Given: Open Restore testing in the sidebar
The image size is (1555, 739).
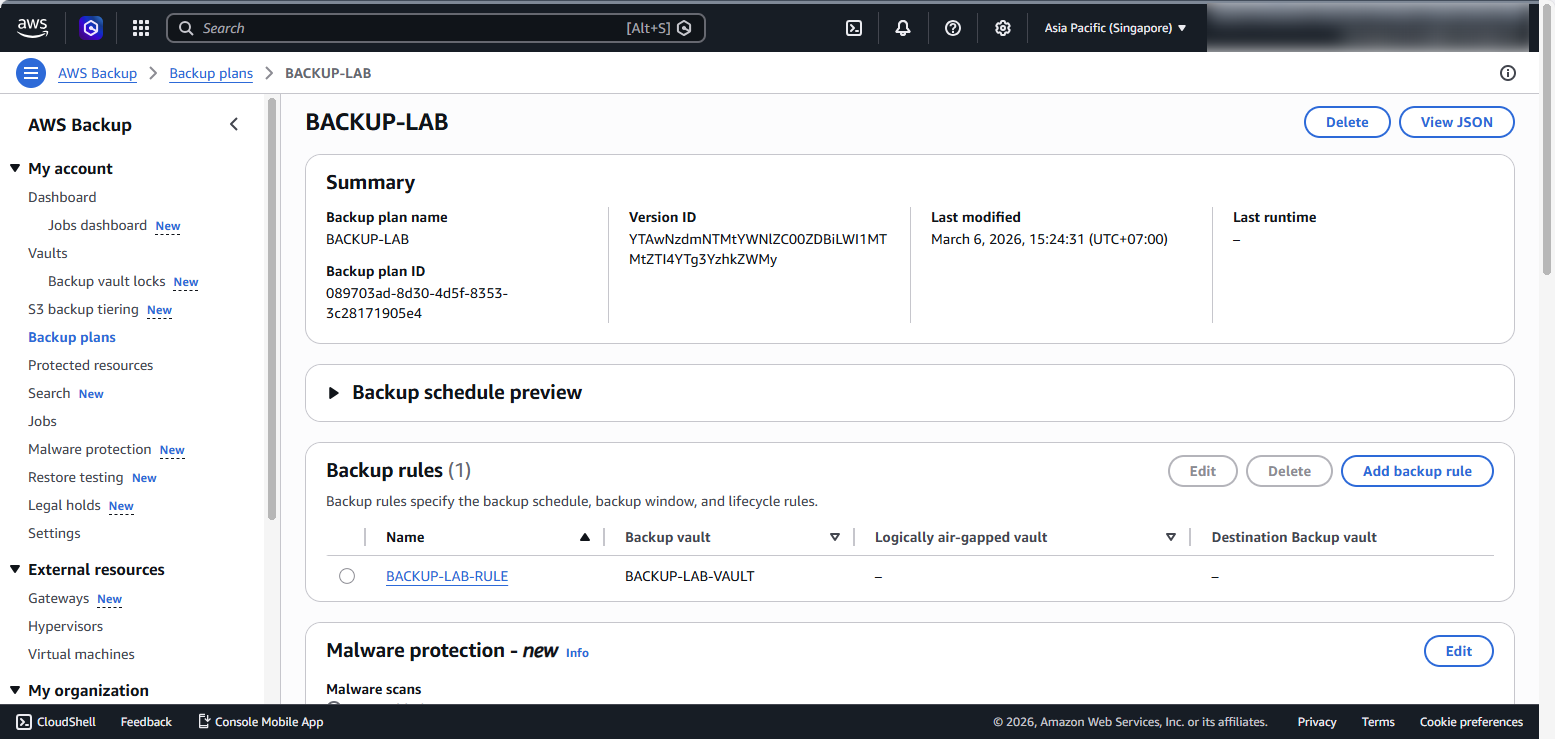Looking at the screenshot, I should (76, 477).
